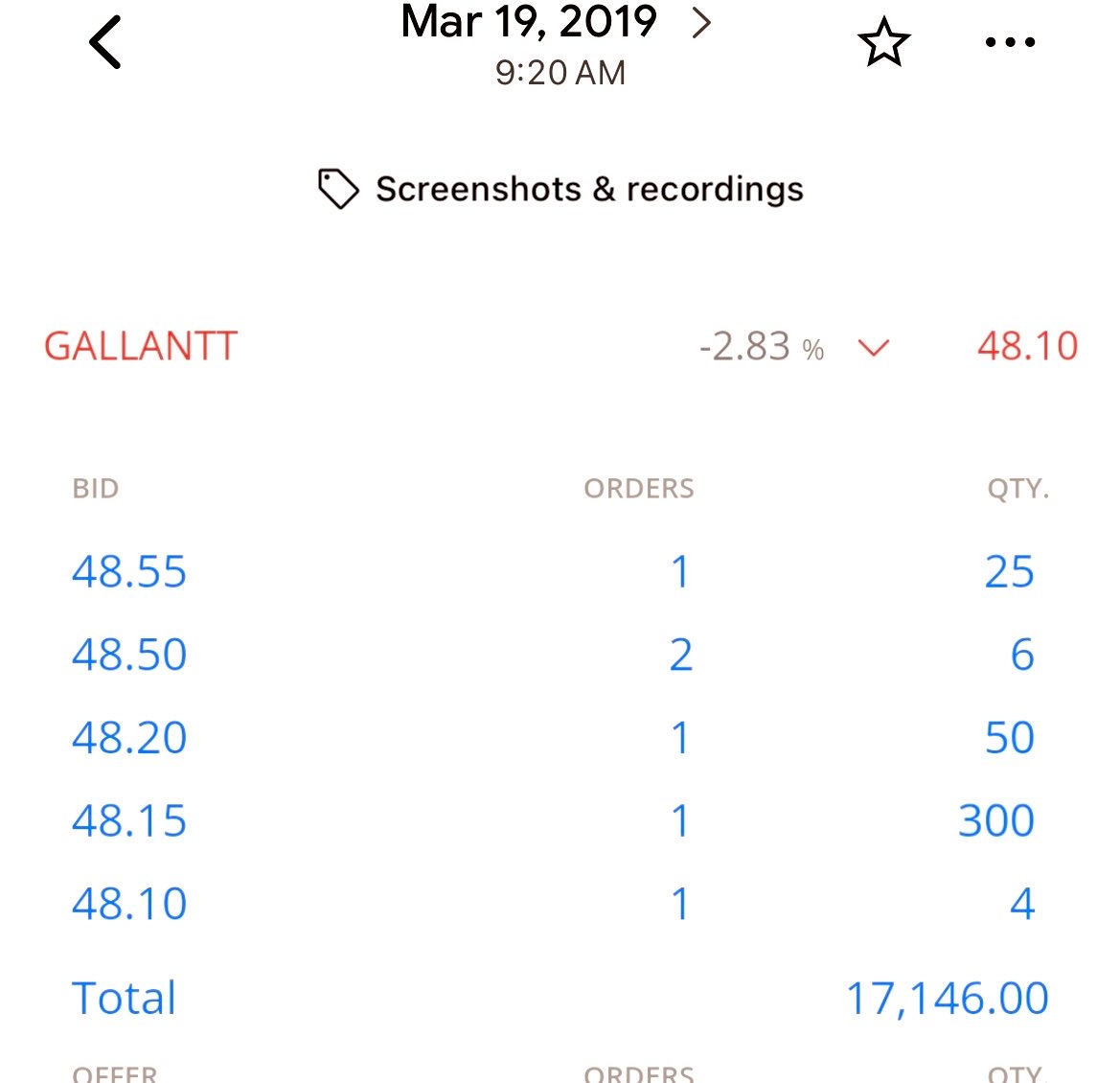Click the red down-chevron next to -2.83 %
Screen dimensions: 1120x1083
click(x=873, y=347)
